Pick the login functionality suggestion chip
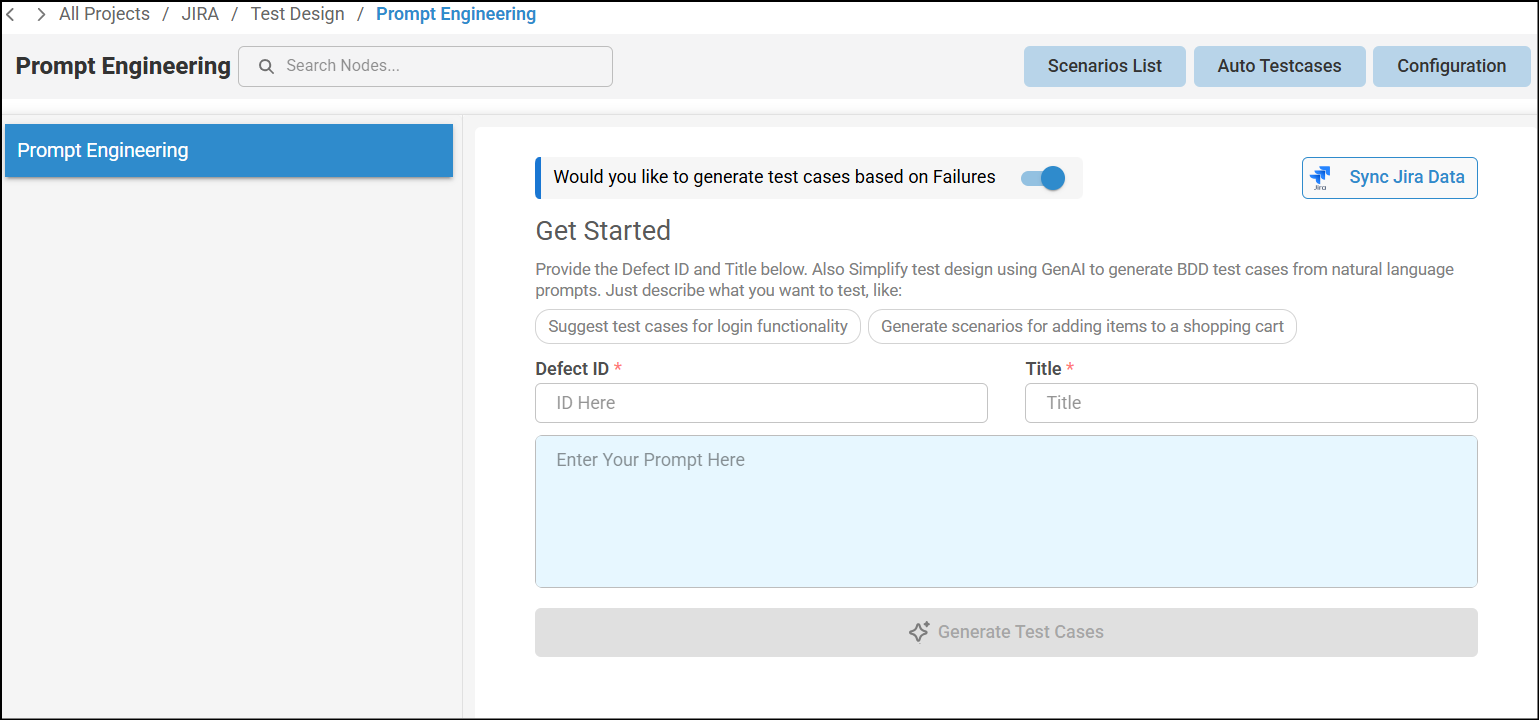 (x=698, y=327)
